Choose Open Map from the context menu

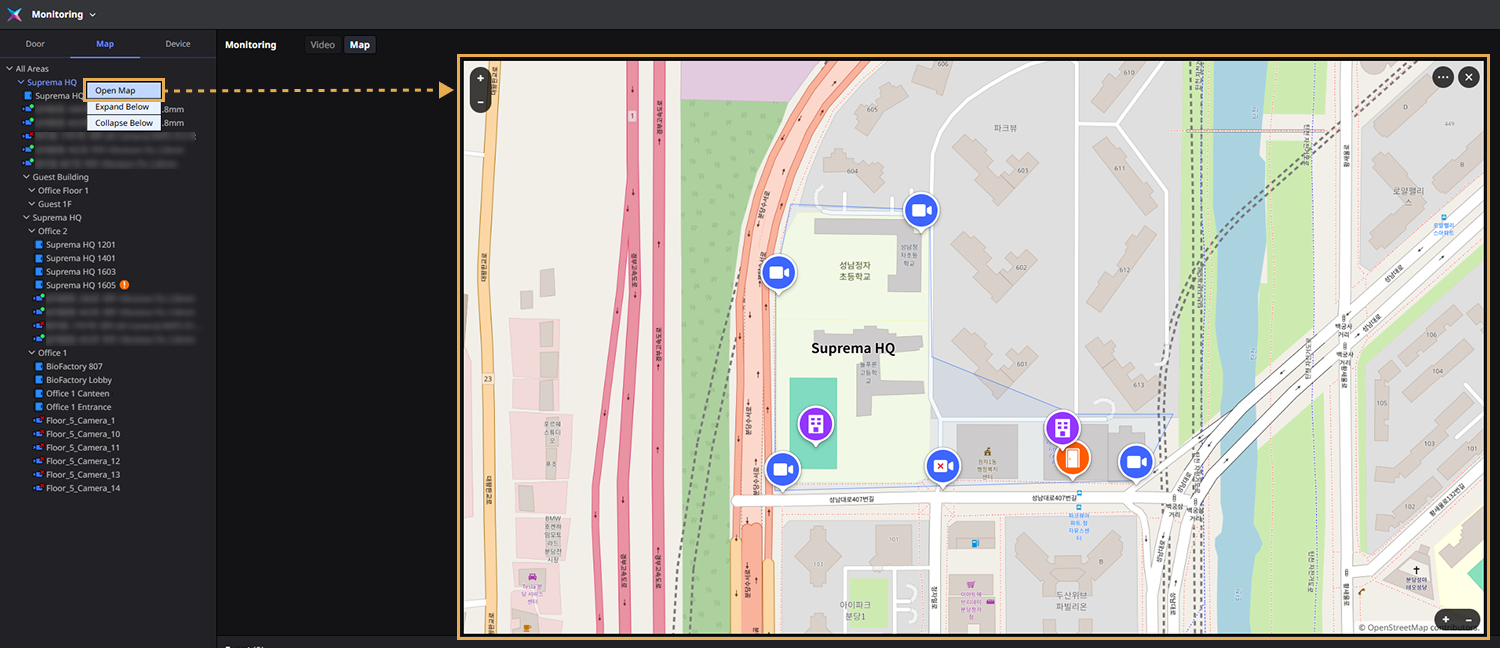tap(123, 91)
